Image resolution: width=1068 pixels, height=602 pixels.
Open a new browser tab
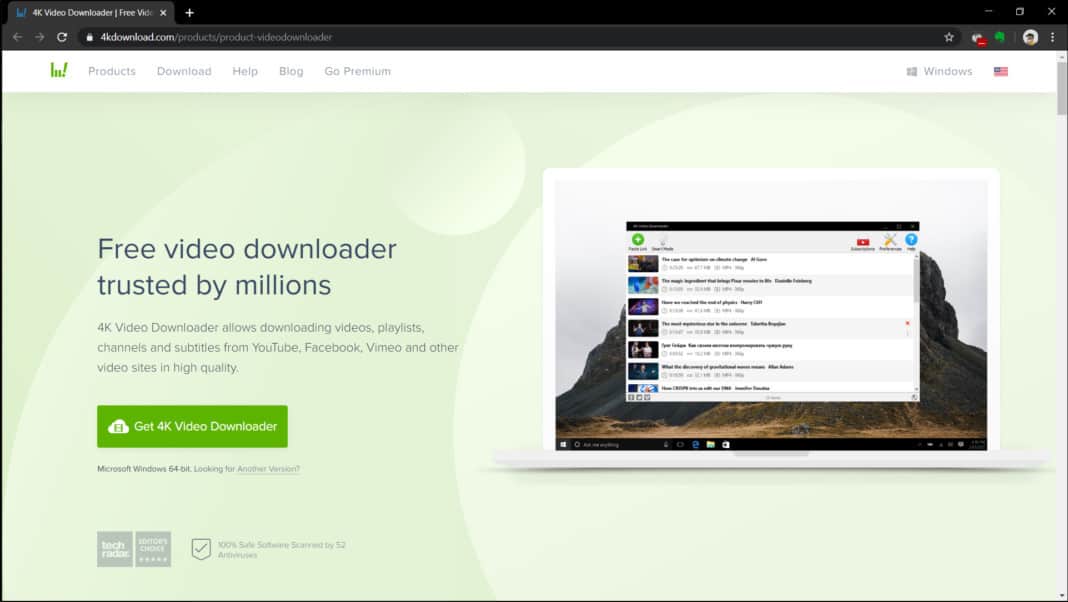click(189, 12)
